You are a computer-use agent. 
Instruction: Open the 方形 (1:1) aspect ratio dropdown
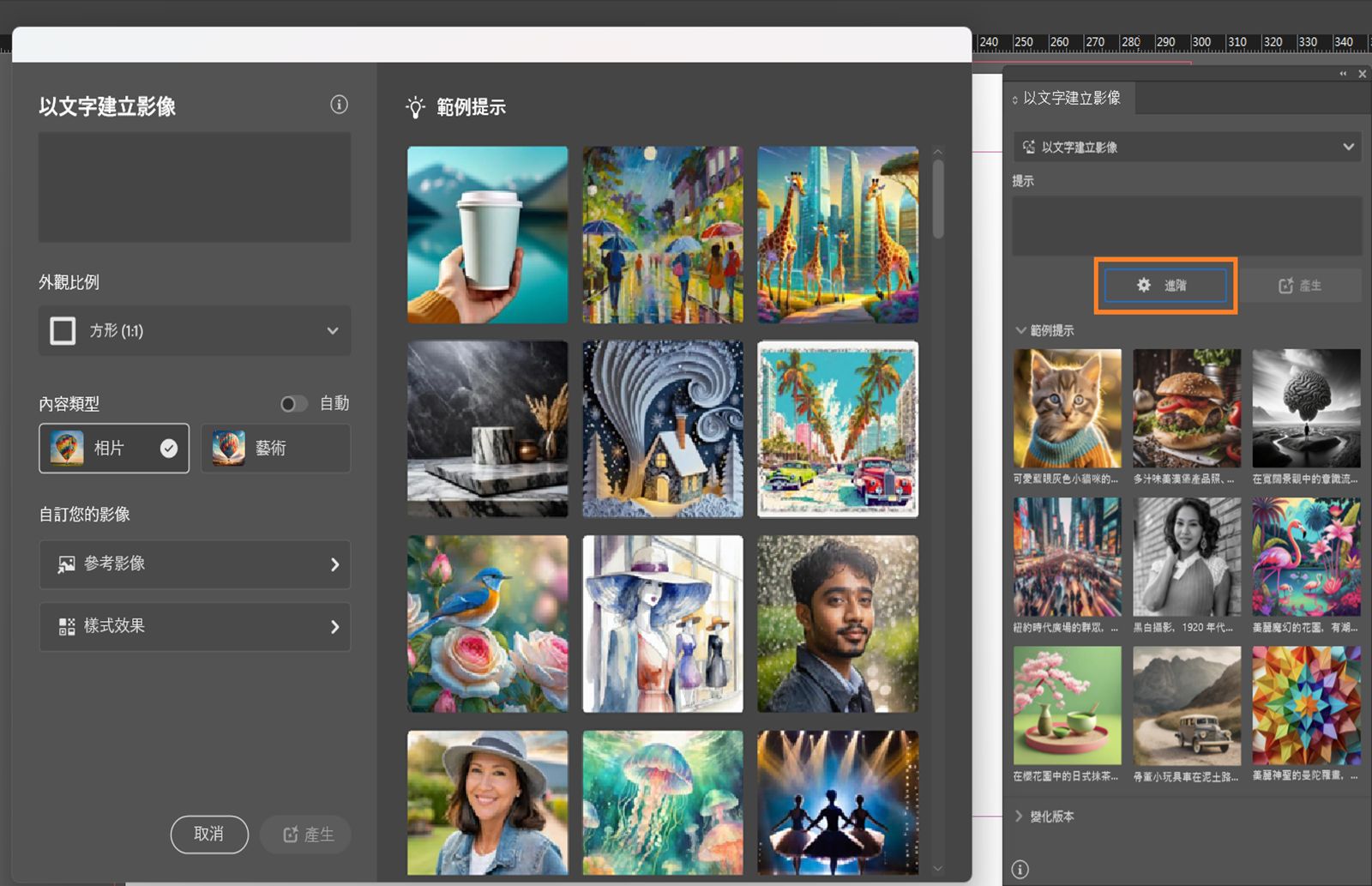tap(195, 330)
